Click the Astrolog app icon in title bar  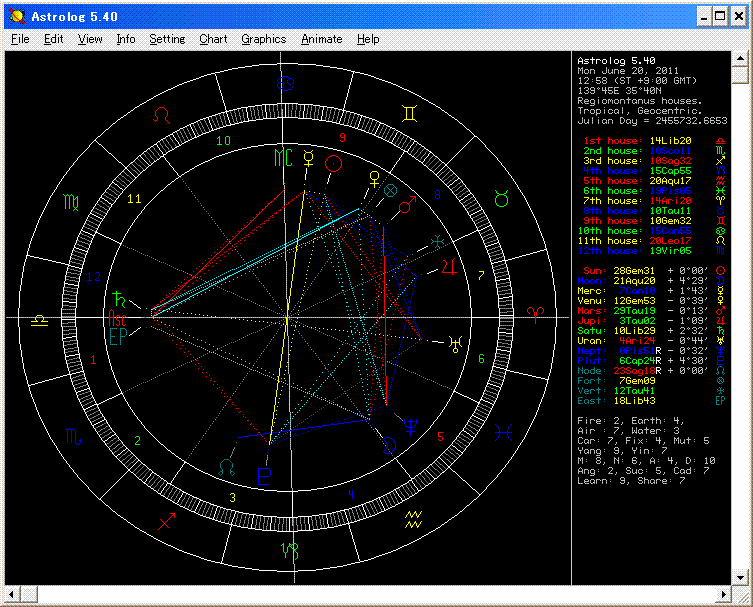pyautogui.click(x=15, y=16)
